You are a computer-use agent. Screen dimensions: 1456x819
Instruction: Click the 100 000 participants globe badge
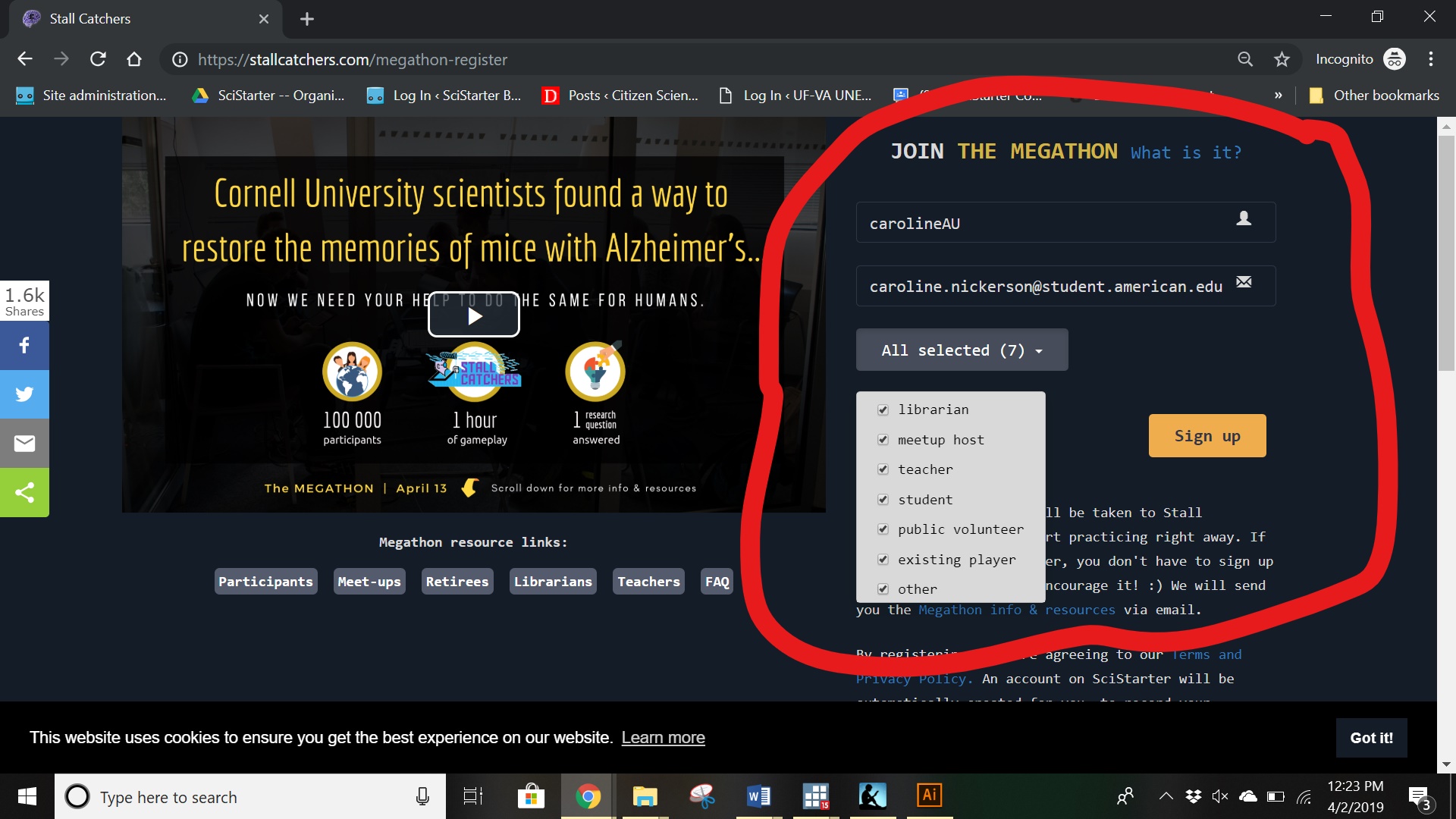352,372
